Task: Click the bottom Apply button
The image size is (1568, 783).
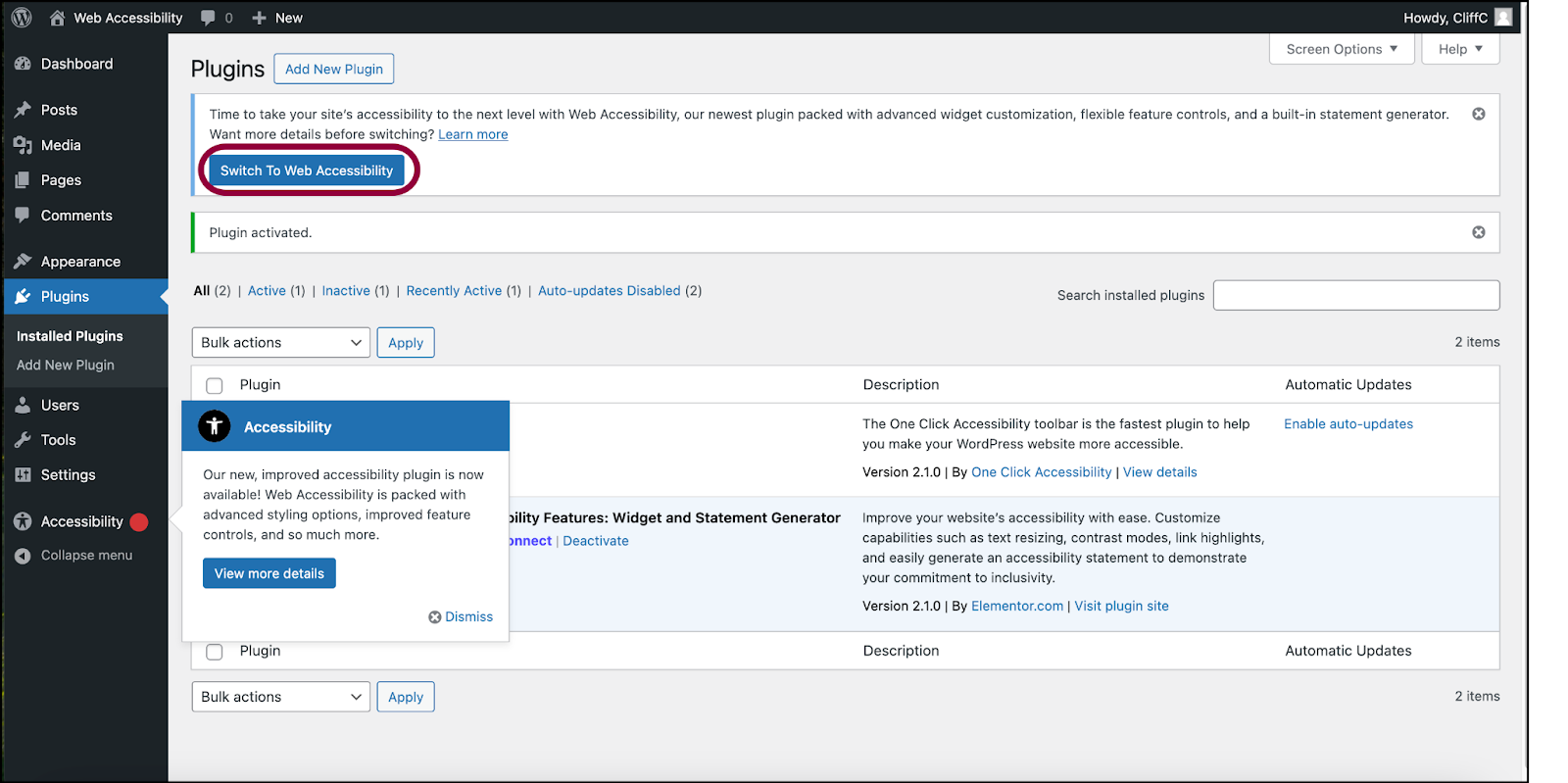Action: [x=406, y=697]
